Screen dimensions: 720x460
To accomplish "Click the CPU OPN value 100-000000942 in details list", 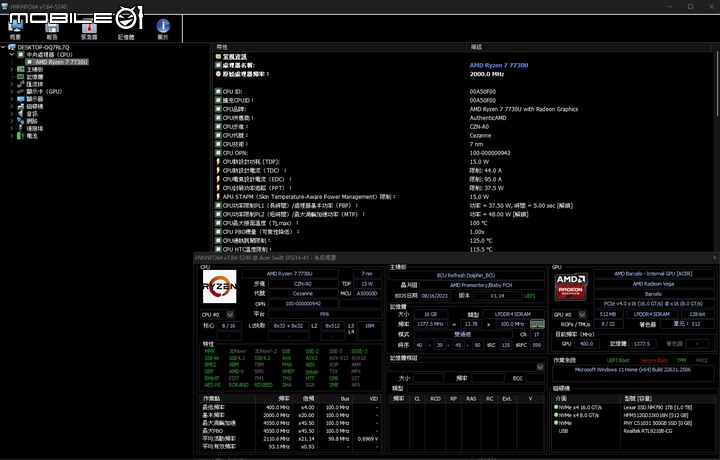I will coord(490,153).
